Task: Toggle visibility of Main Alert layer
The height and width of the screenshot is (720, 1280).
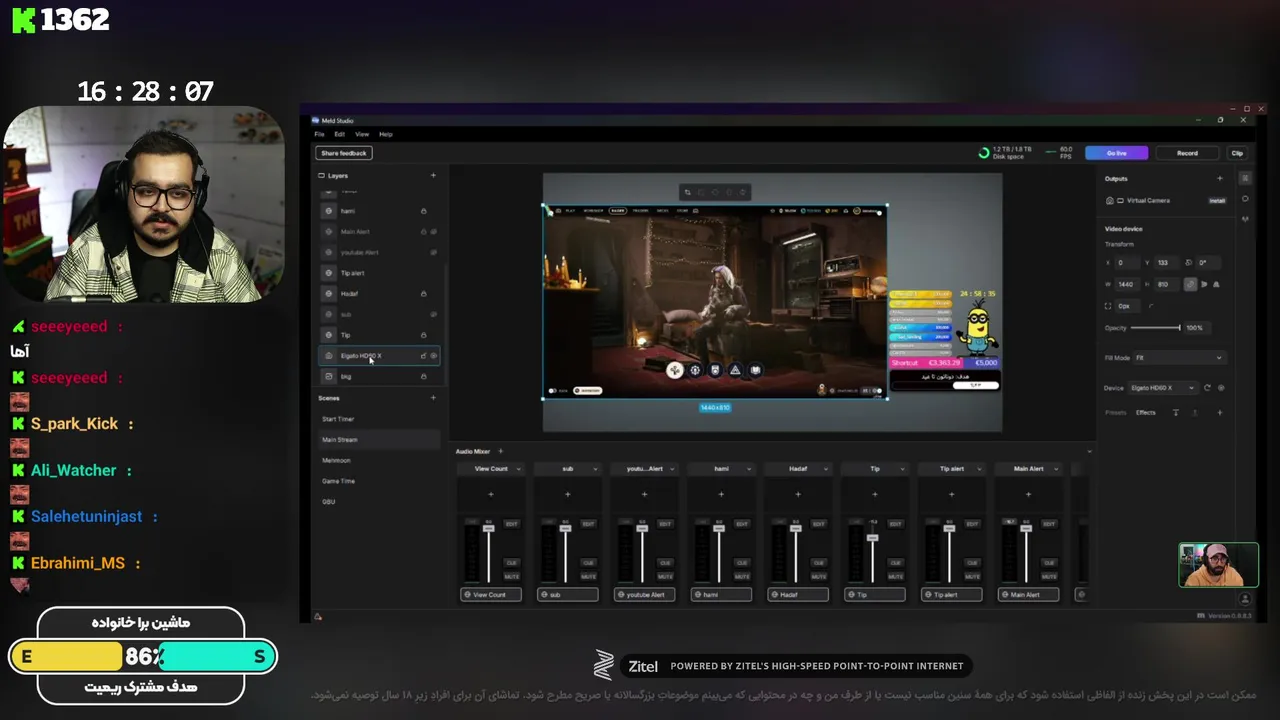Action: point(433,232)
